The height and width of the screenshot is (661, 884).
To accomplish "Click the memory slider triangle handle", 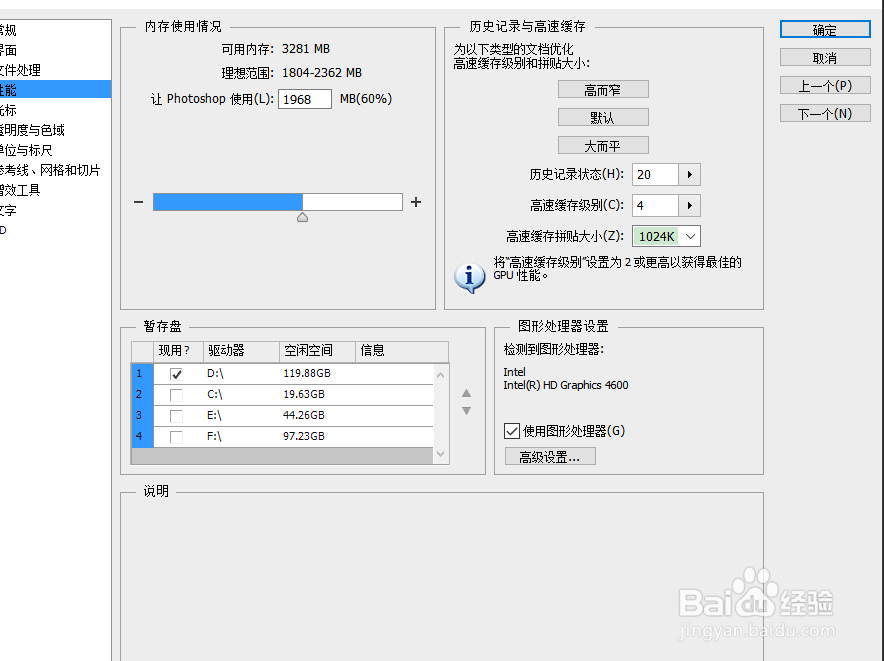I will (302, 217).
